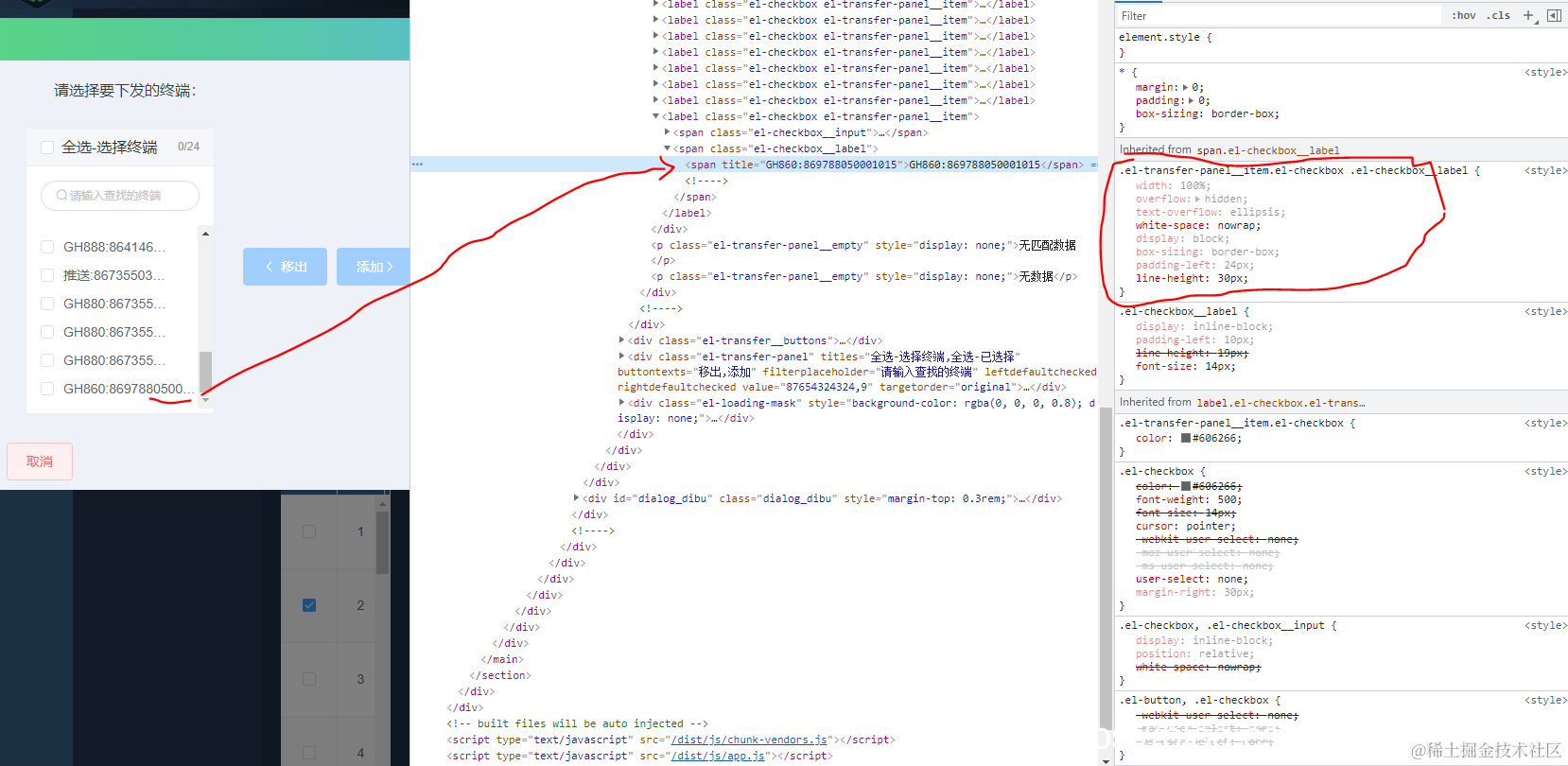Expand the div el-loading-mask node
Image resolution: width=1568 pixels, height=766 pixels.
pyautogui.click(x=622, y=403)
